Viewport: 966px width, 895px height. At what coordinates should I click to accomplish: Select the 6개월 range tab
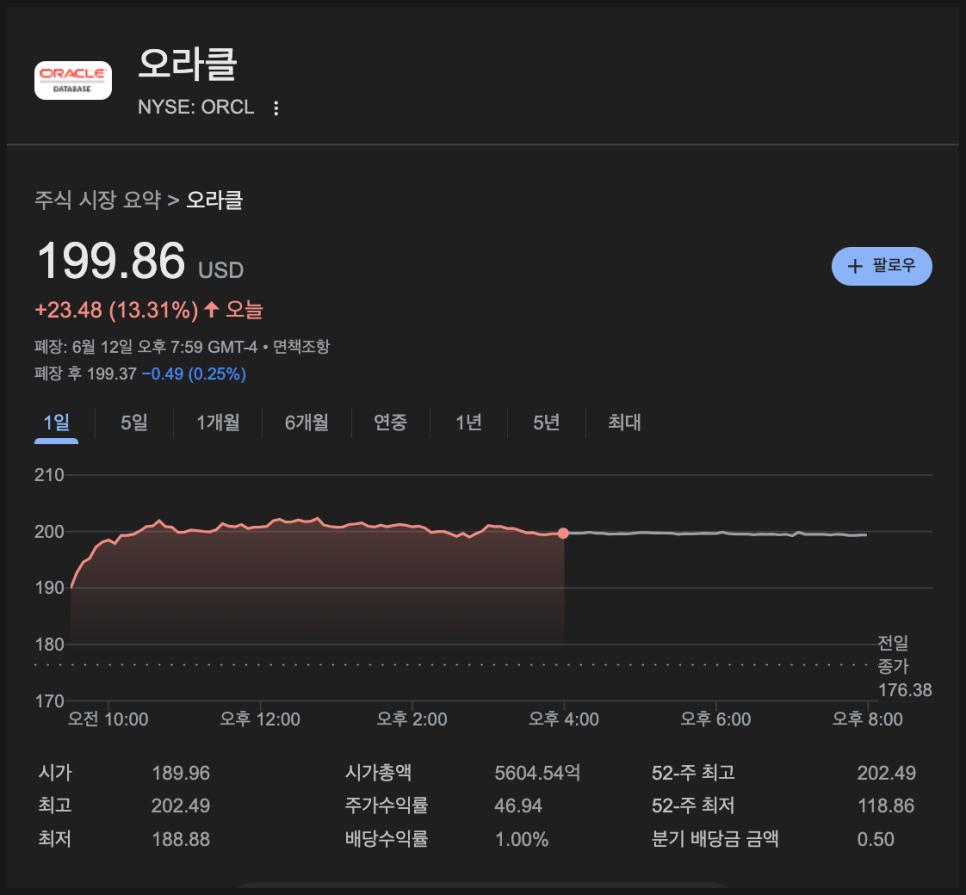point(306,423)
